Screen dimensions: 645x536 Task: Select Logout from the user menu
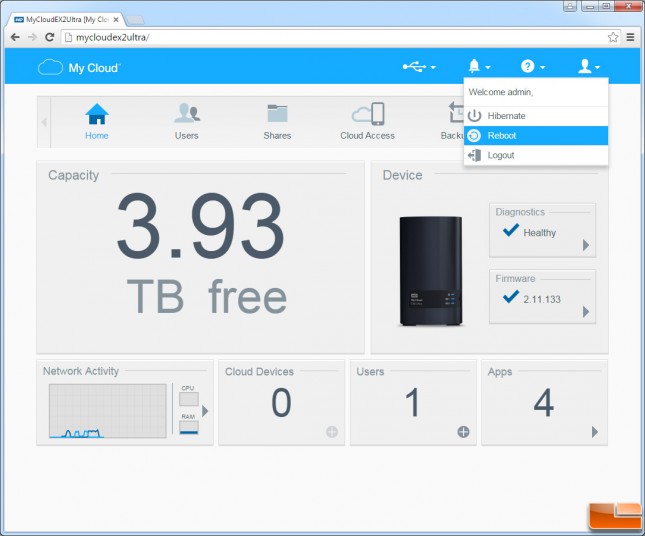[x=536, y=155]
